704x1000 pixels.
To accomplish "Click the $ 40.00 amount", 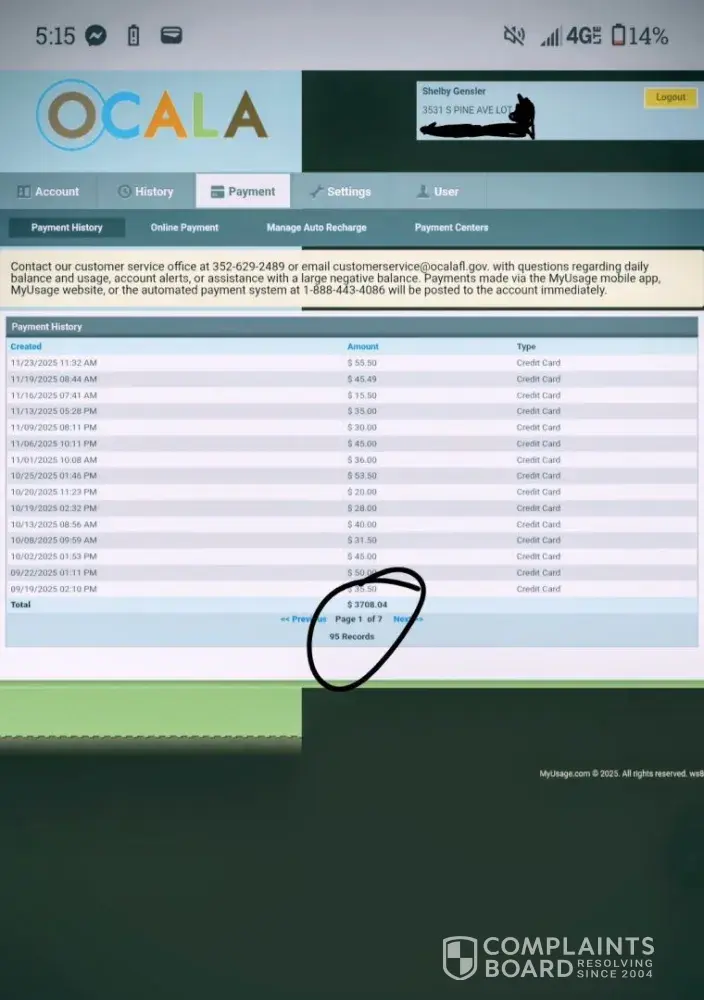I will [362, 524].
